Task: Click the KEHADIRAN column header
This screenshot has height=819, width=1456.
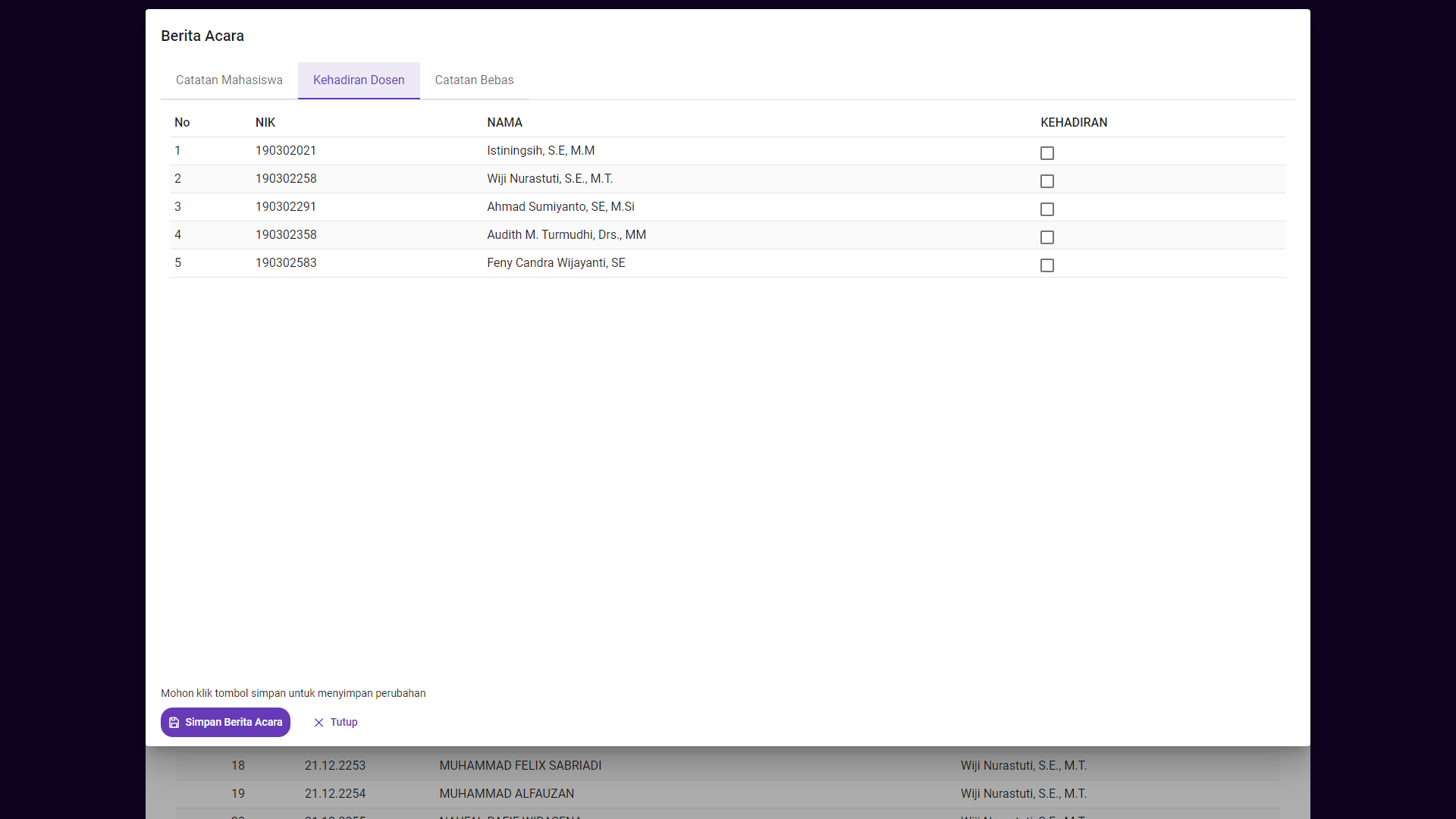Action: [1074, 123]
